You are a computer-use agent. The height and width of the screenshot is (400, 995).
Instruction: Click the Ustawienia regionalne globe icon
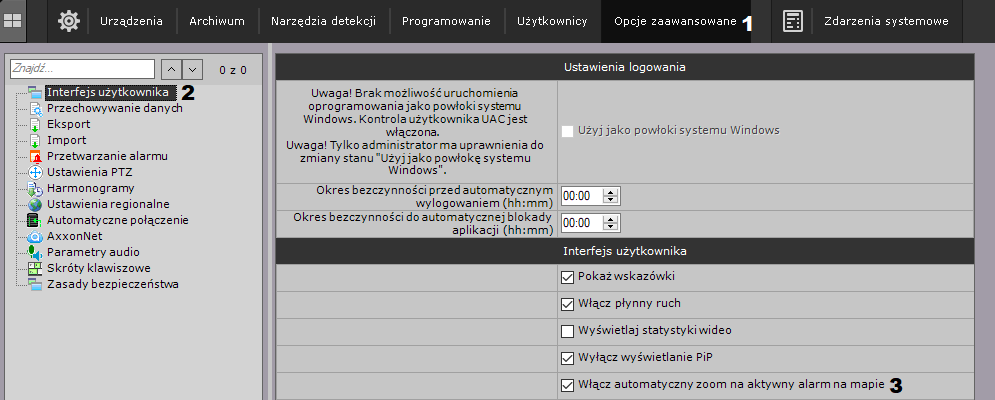coord(35,204)
